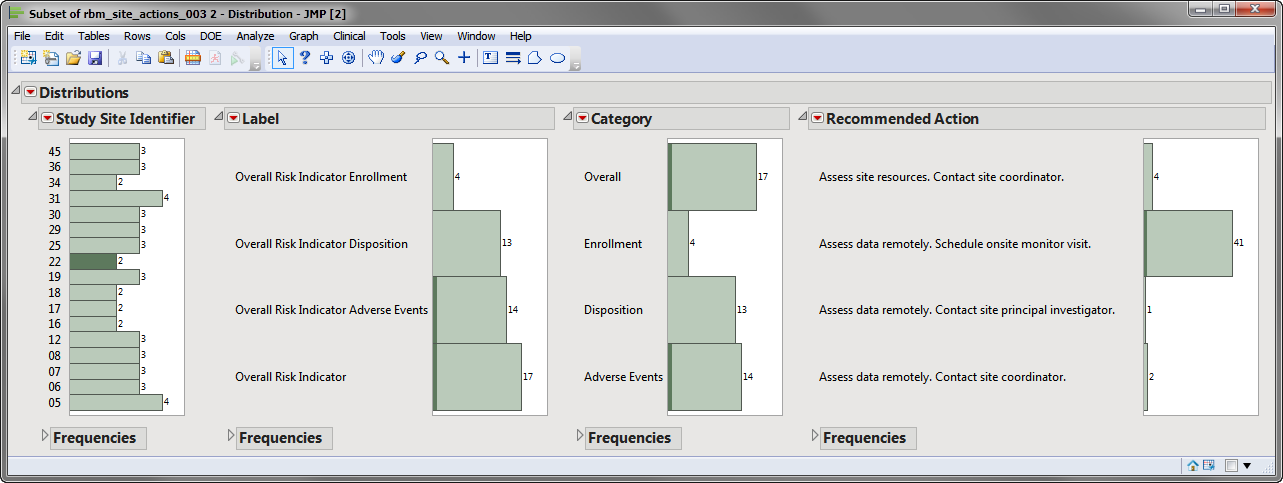Image resolution: width=1283 pixels, height=483 pixels.
Task: Click the Help question mark tool
Action: [305, 58]
